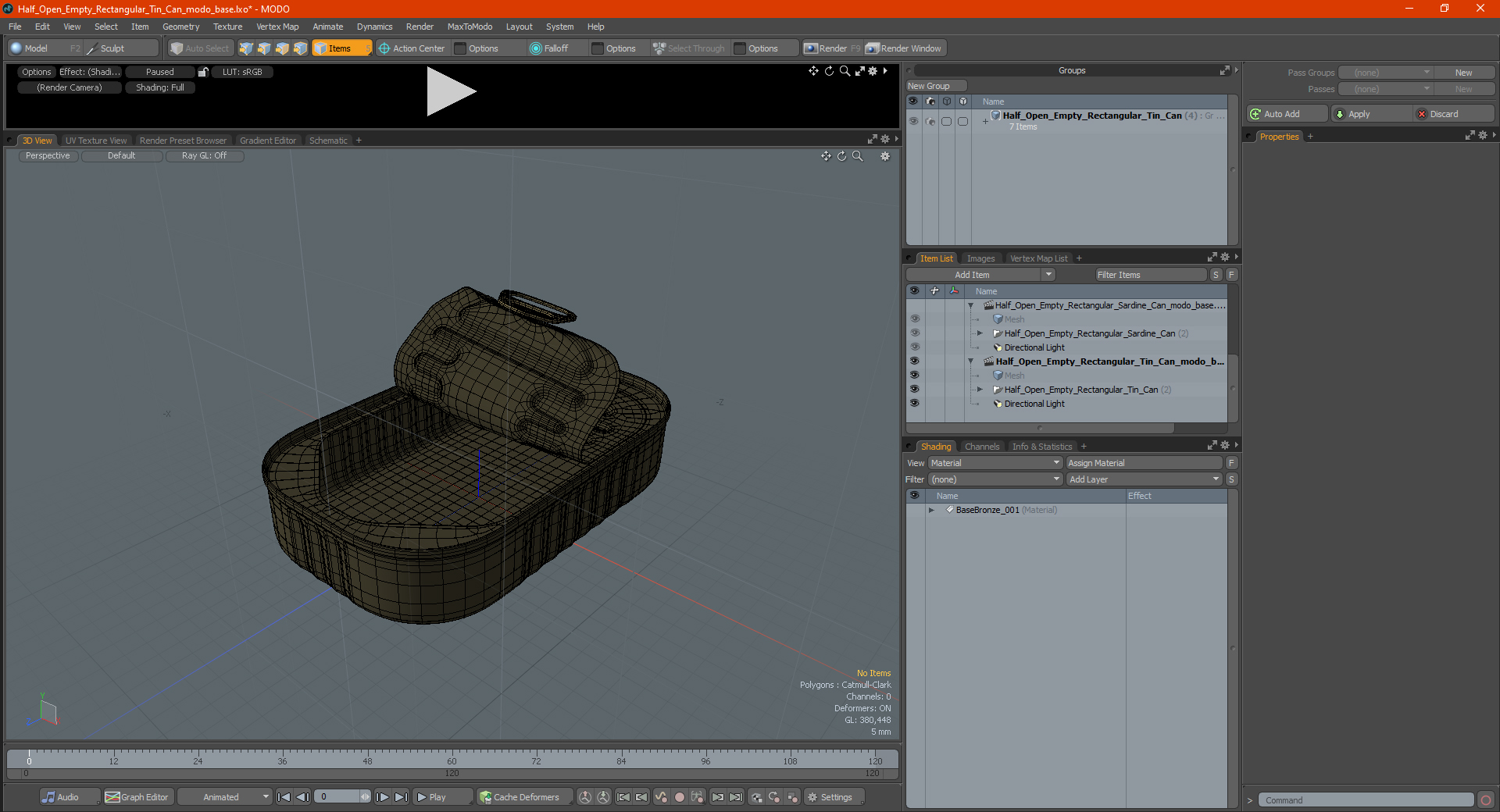Click the New Group button
This screenshot has width=1500, height=812.
pos(937,86)
